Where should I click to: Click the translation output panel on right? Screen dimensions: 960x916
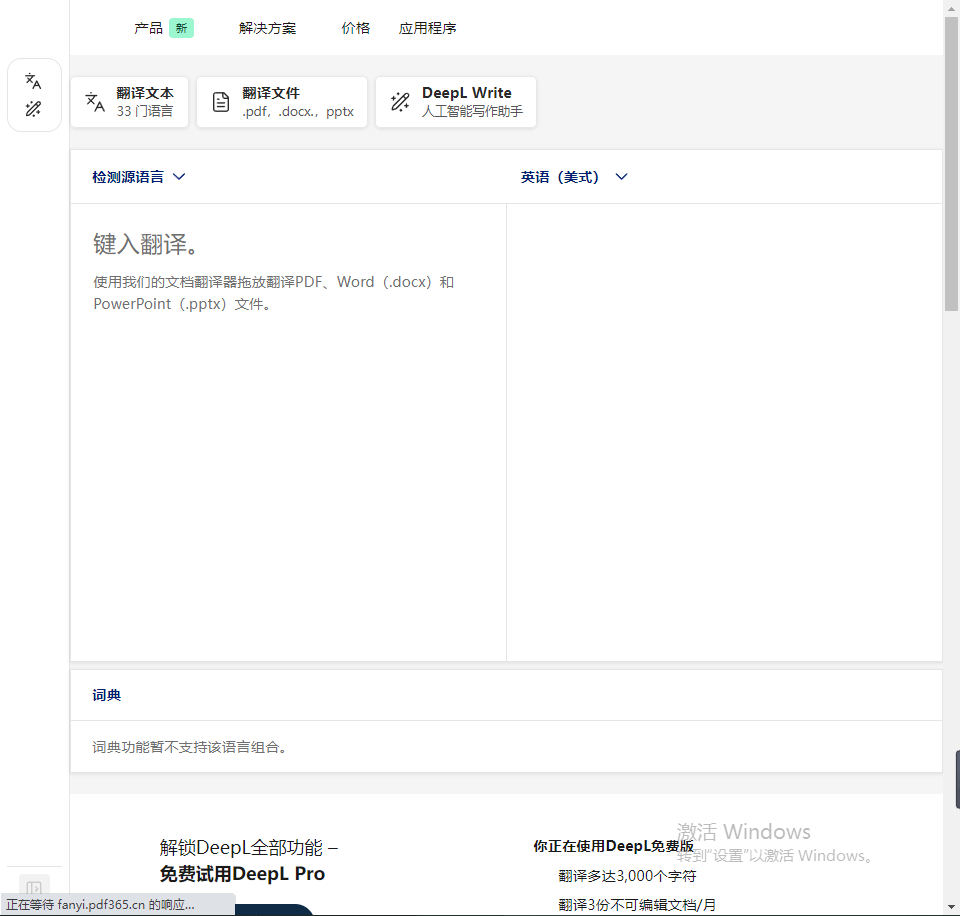[724, 432]
